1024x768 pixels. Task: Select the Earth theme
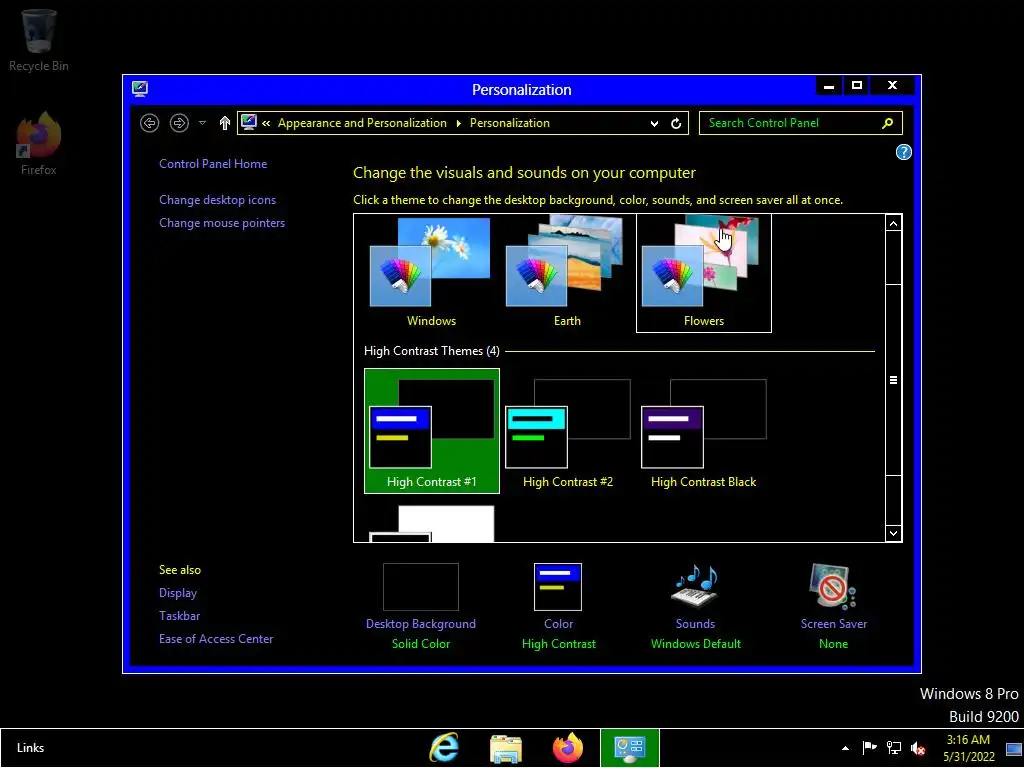coord(567,273)
